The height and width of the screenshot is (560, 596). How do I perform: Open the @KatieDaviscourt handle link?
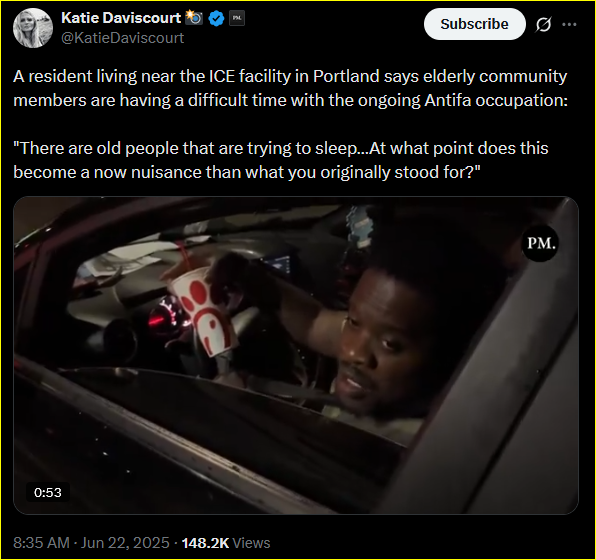[122, 38]
